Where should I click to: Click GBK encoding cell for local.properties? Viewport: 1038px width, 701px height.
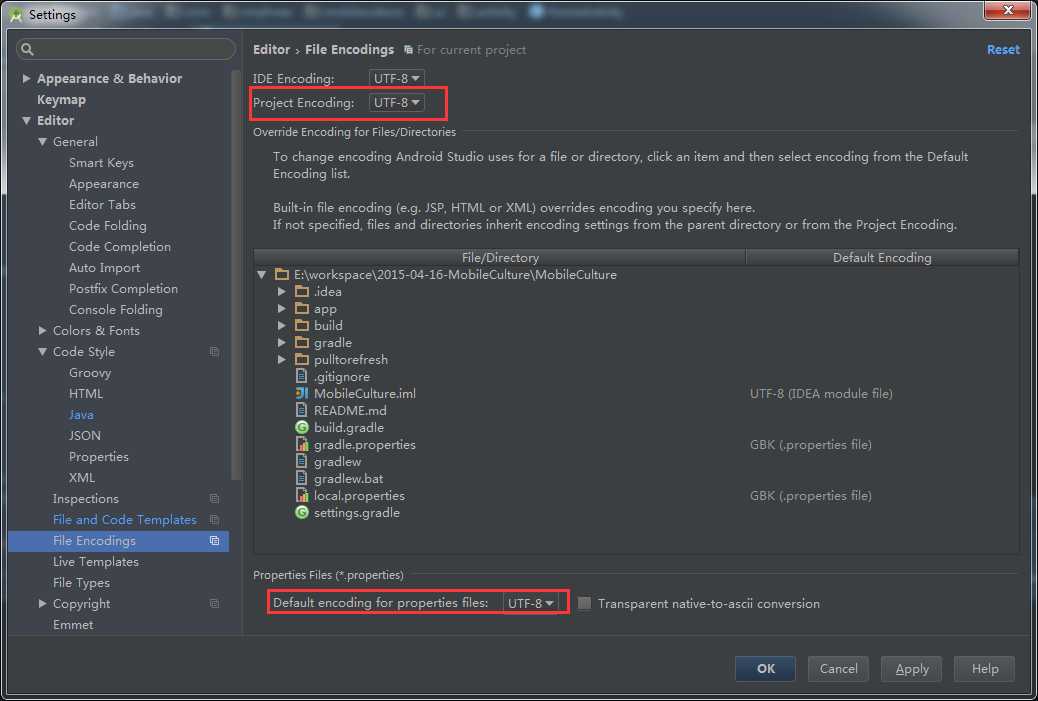(810, 495)
